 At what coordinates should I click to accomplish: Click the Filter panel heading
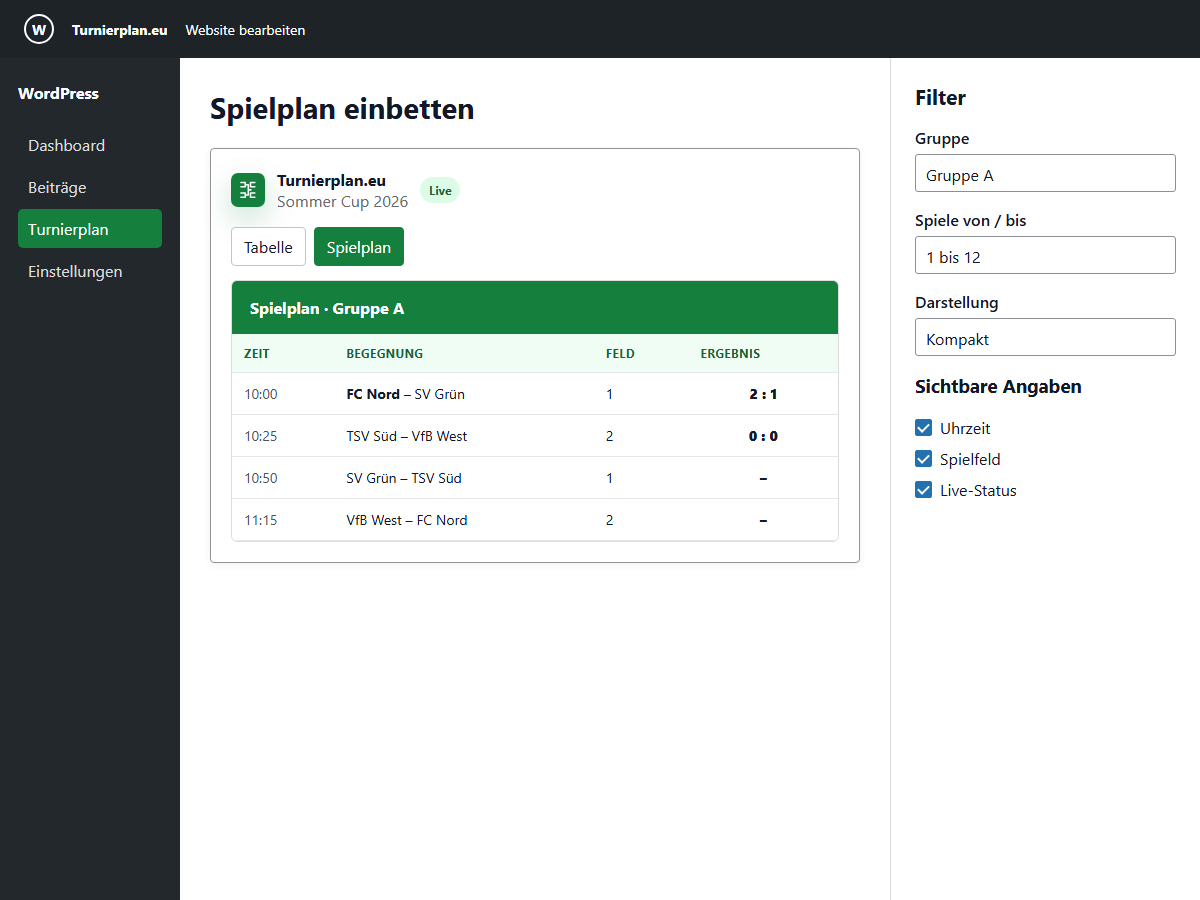coord(940,98)
